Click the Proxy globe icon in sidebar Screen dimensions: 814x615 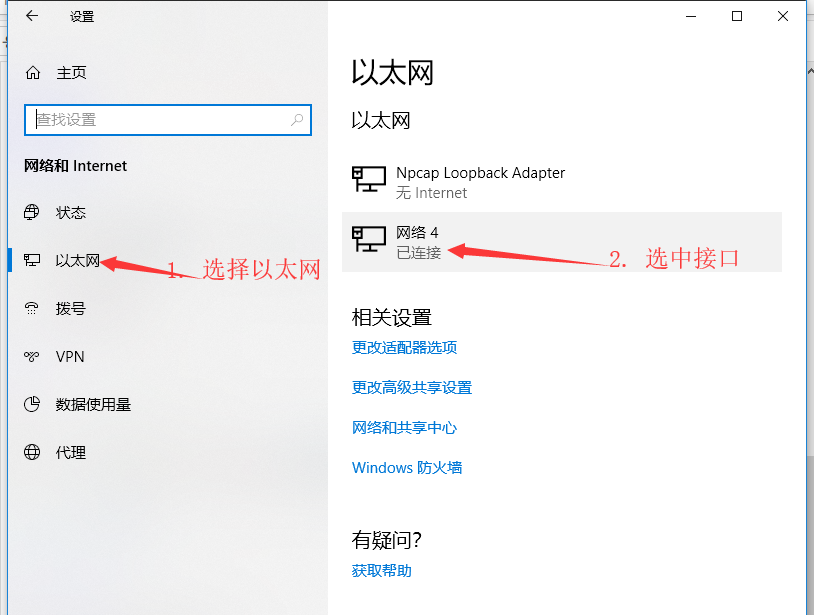pos(33,453)
